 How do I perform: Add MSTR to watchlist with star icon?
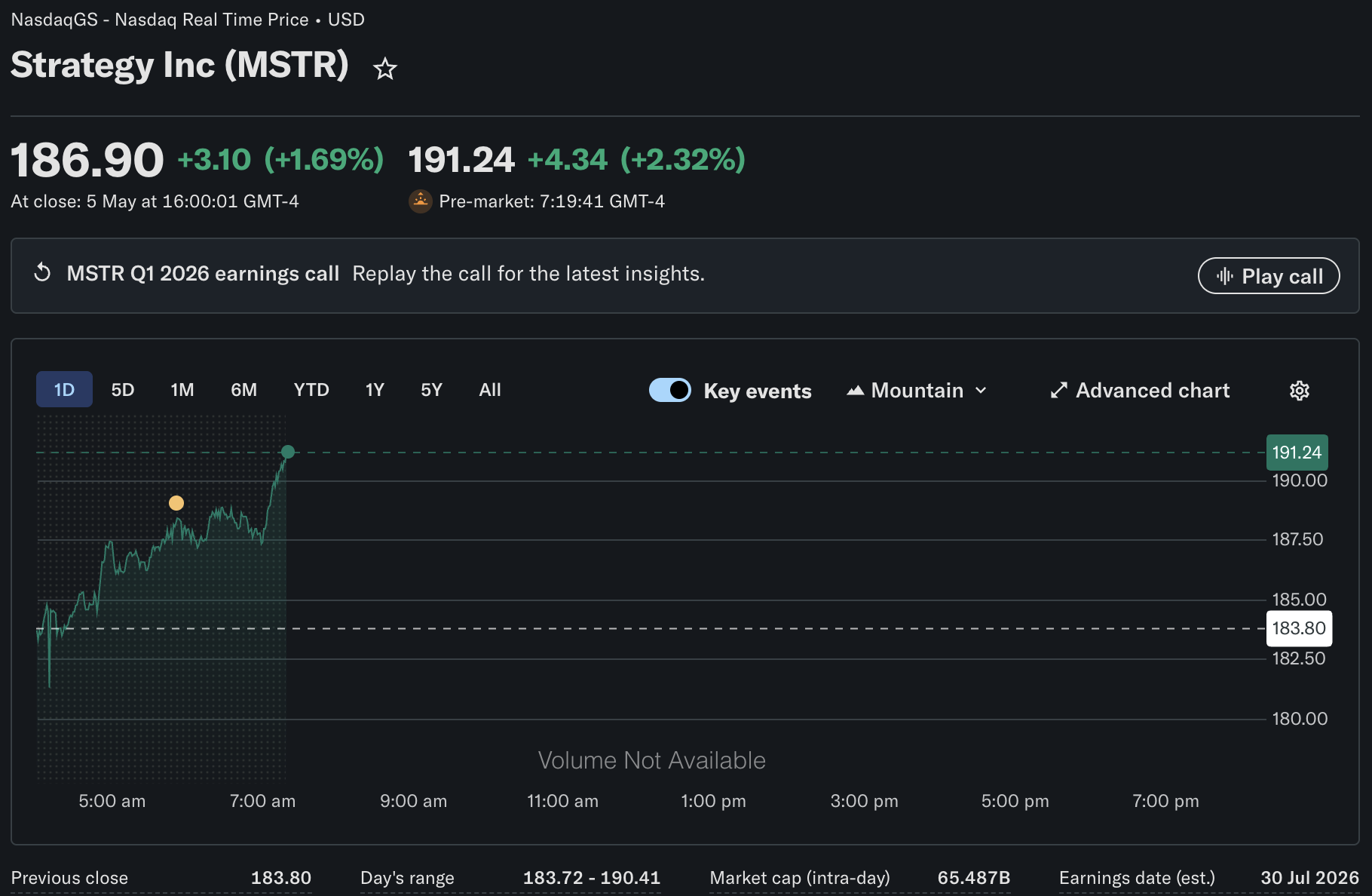click(385, 69)
